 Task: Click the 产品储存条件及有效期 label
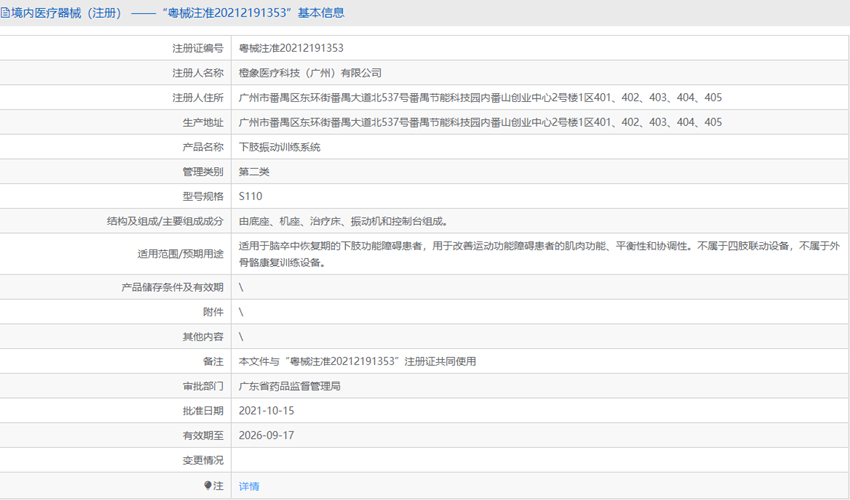(172, 287)
